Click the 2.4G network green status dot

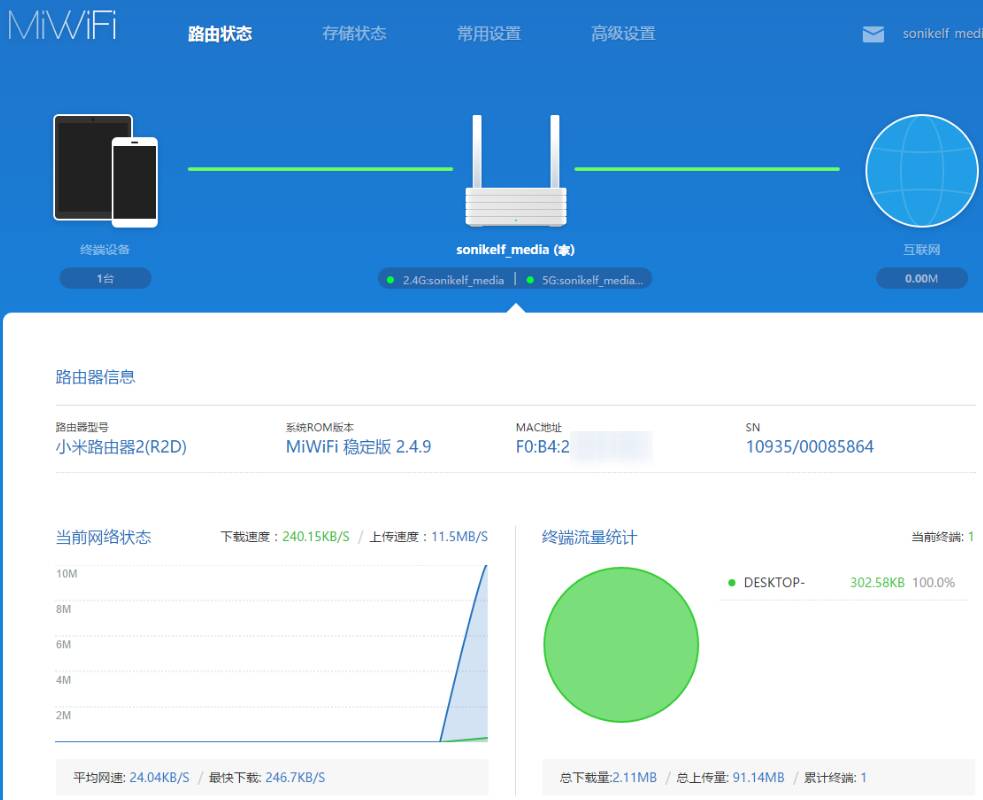point(390,280)
